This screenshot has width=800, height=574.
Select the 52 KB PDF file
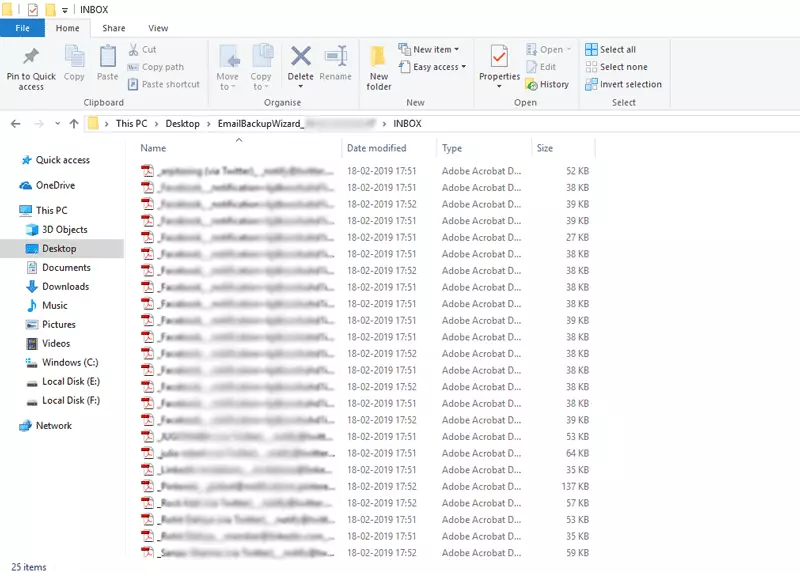[366, 171]
